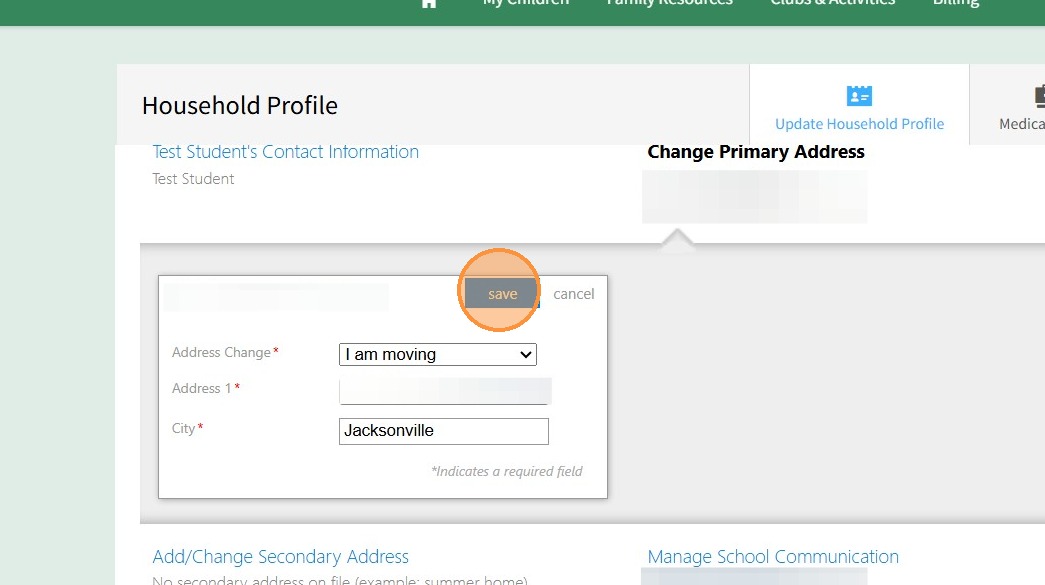Open Add/Change Secondary Address link
Image resolution: width=1045 pixels, height=585 pixels.
[x=280, y=557]
